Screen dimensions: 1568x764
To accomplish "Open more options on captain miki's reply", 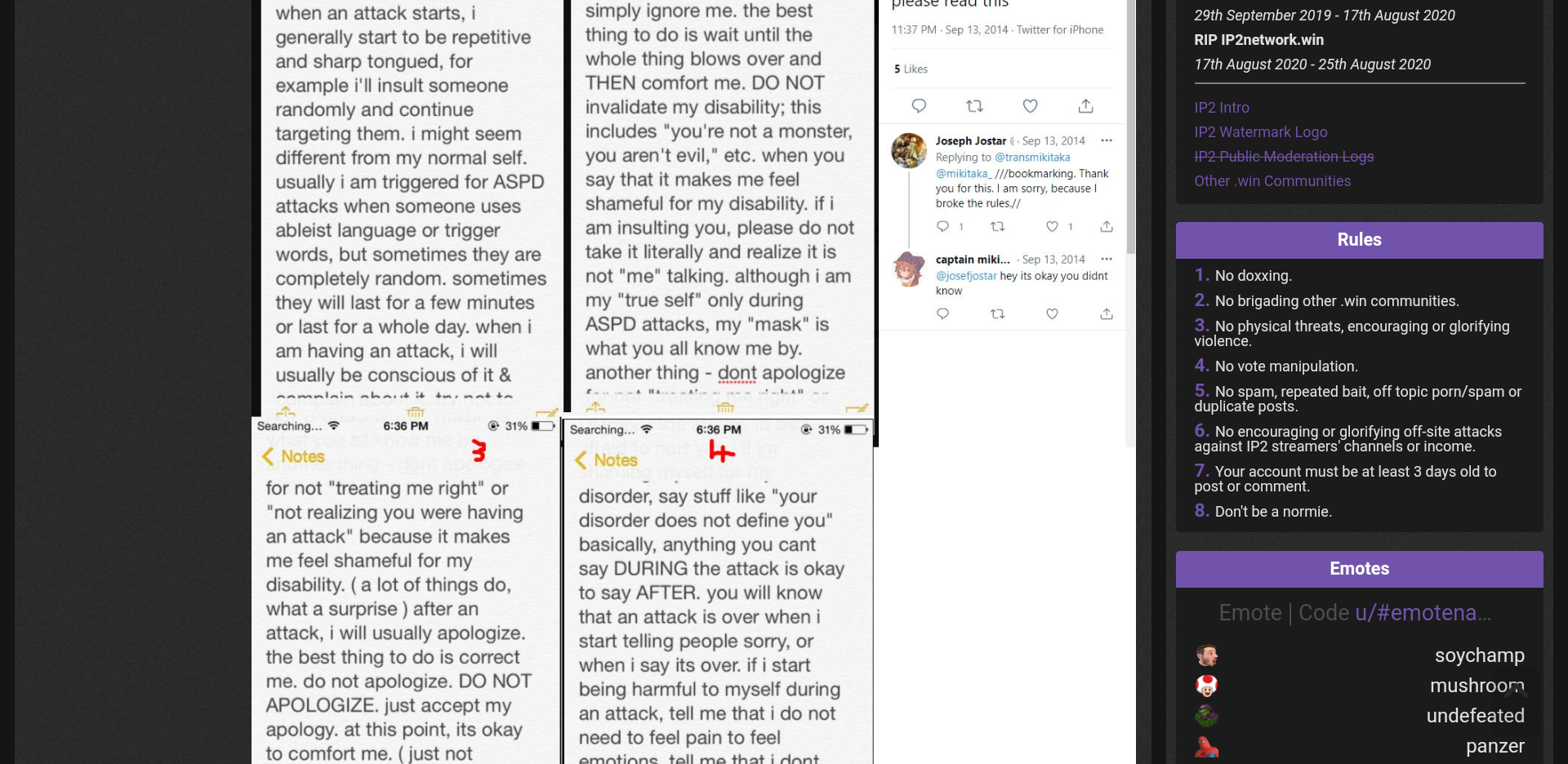I will click(x=1107, y=259).
